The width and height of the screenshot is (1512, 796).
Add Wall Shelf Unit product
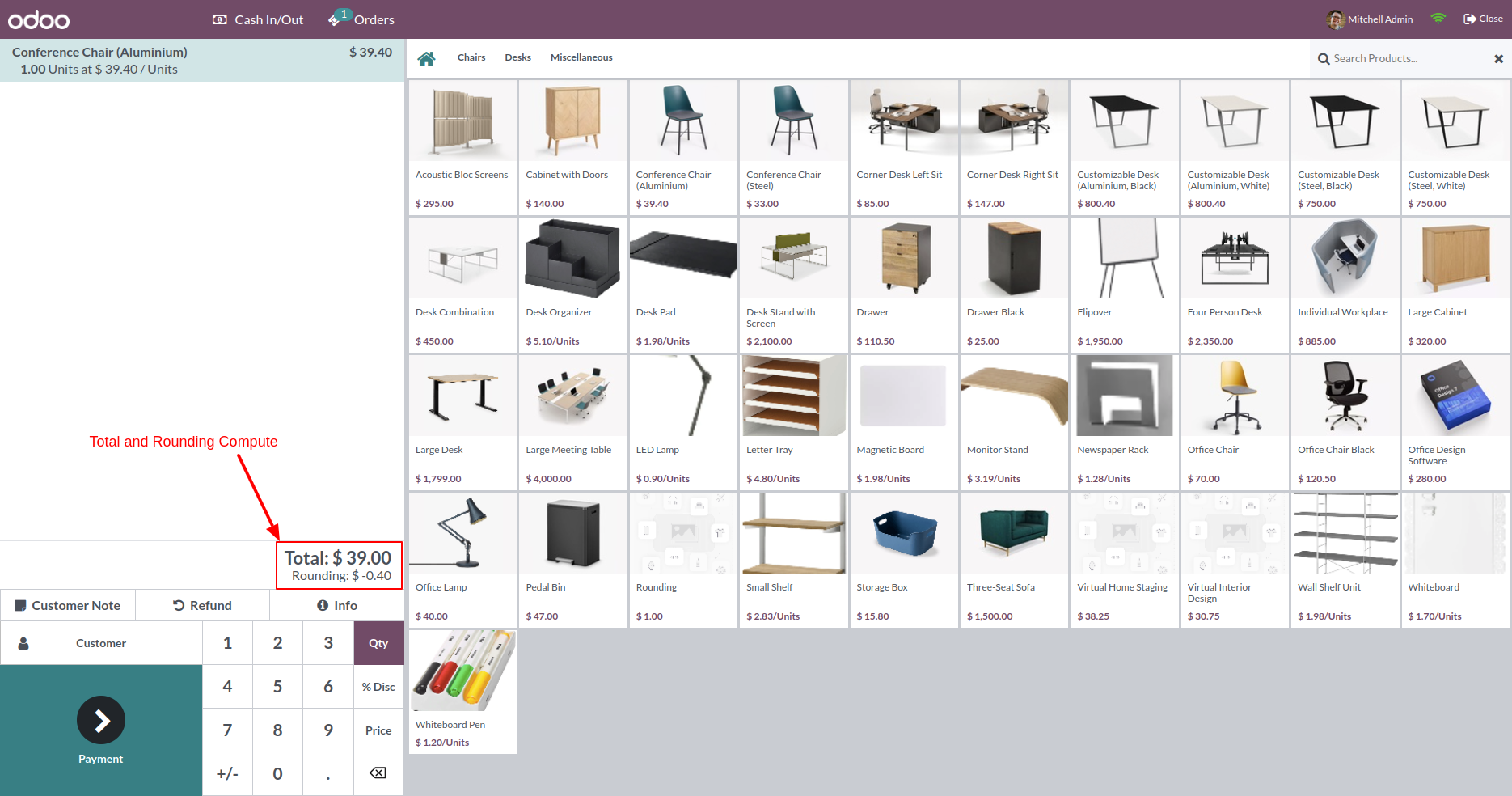(1345, 560)
